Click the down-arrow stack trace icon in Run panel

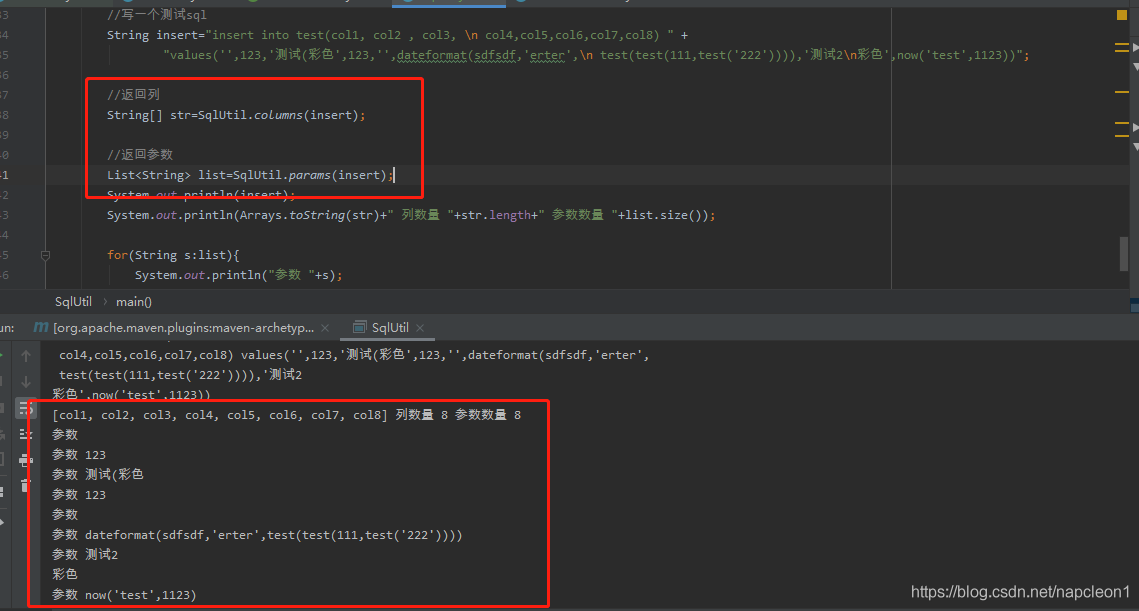point(26,381)
